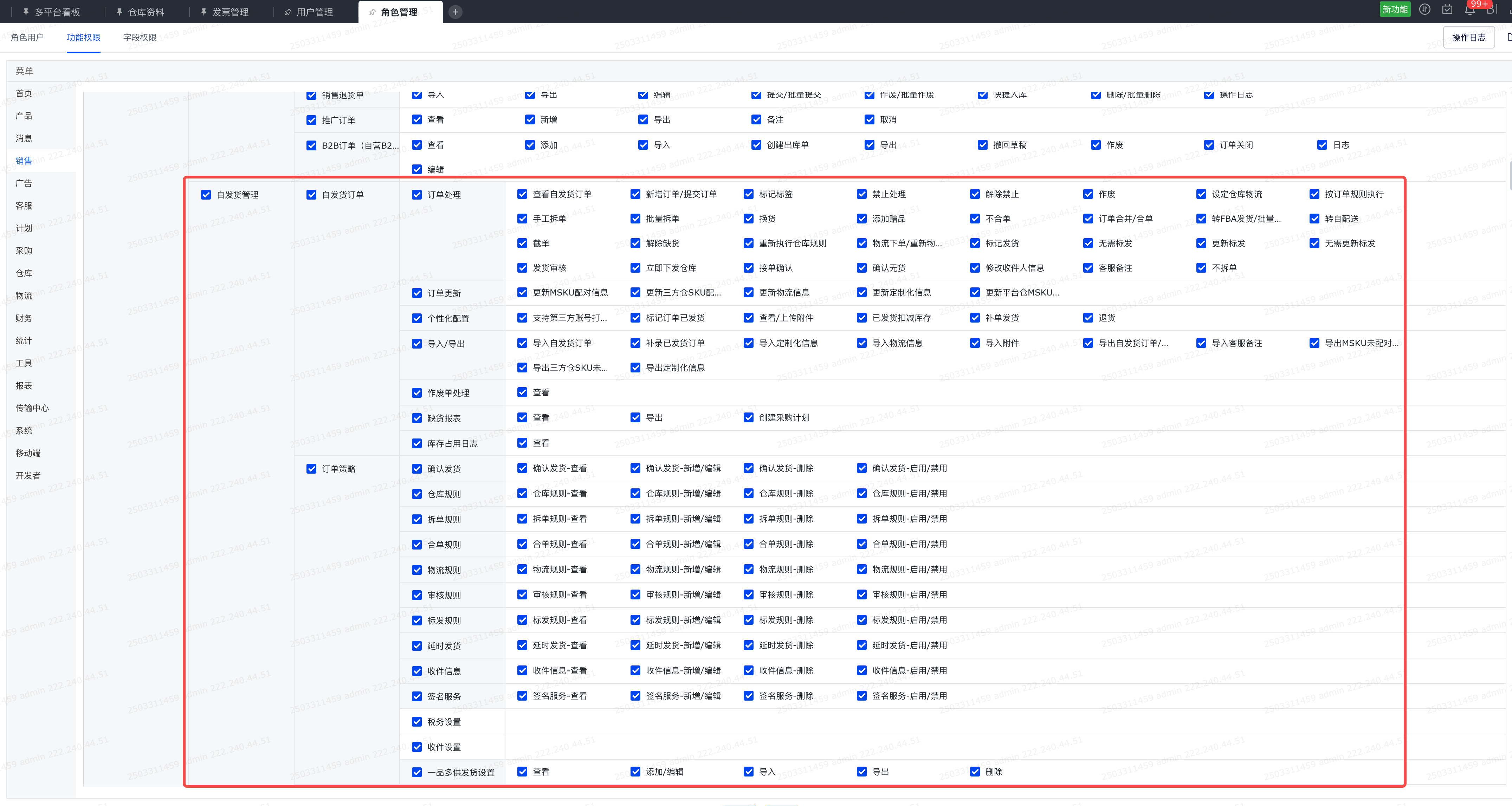The height and width of the screenshot is (806, 1512).
Task: Toggle the 库存占用日志 checkbox
Action: tap(417, 443)
